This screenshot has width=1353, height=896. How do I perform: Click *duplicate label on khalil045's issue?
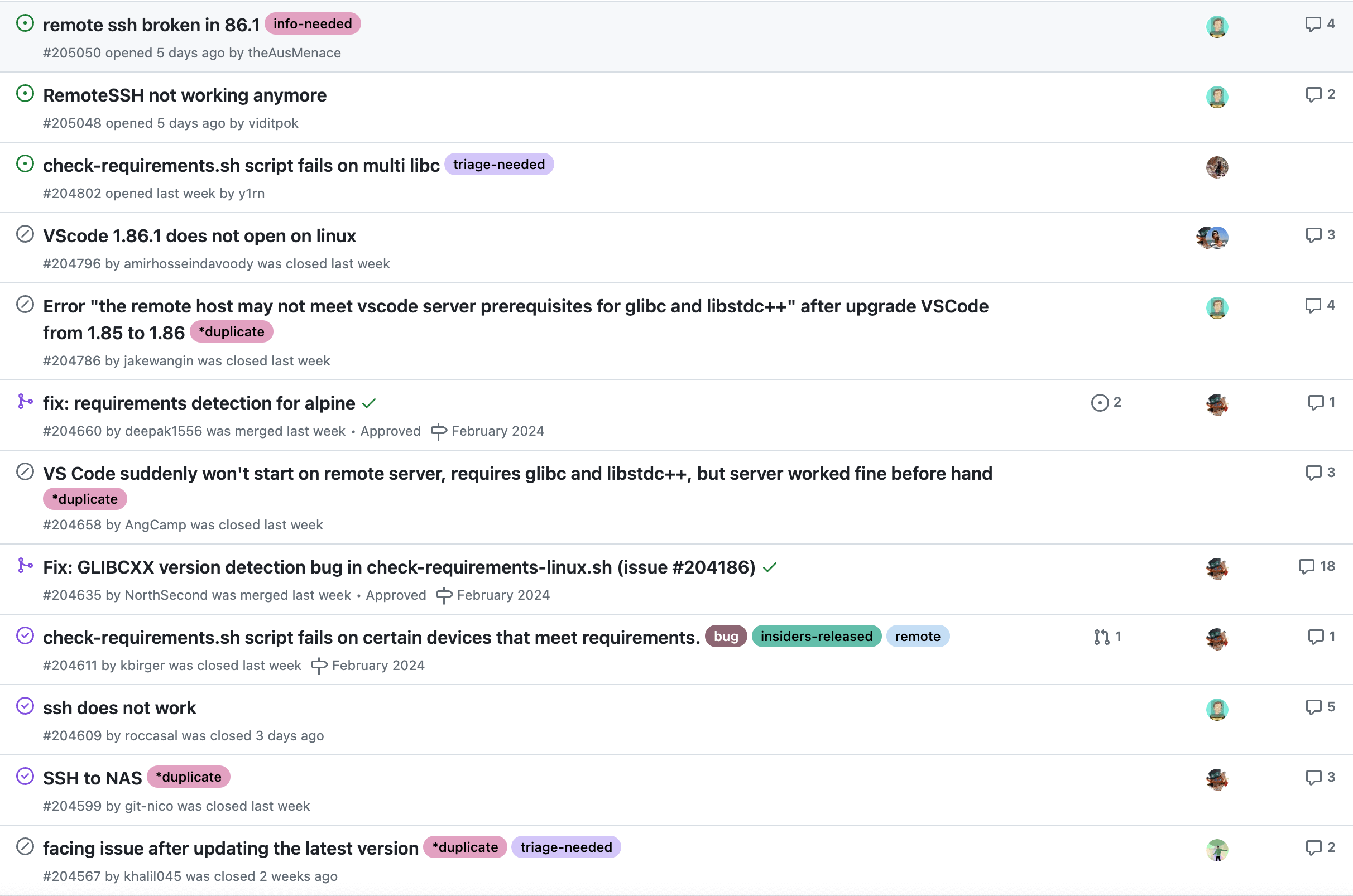coord(465,847)
